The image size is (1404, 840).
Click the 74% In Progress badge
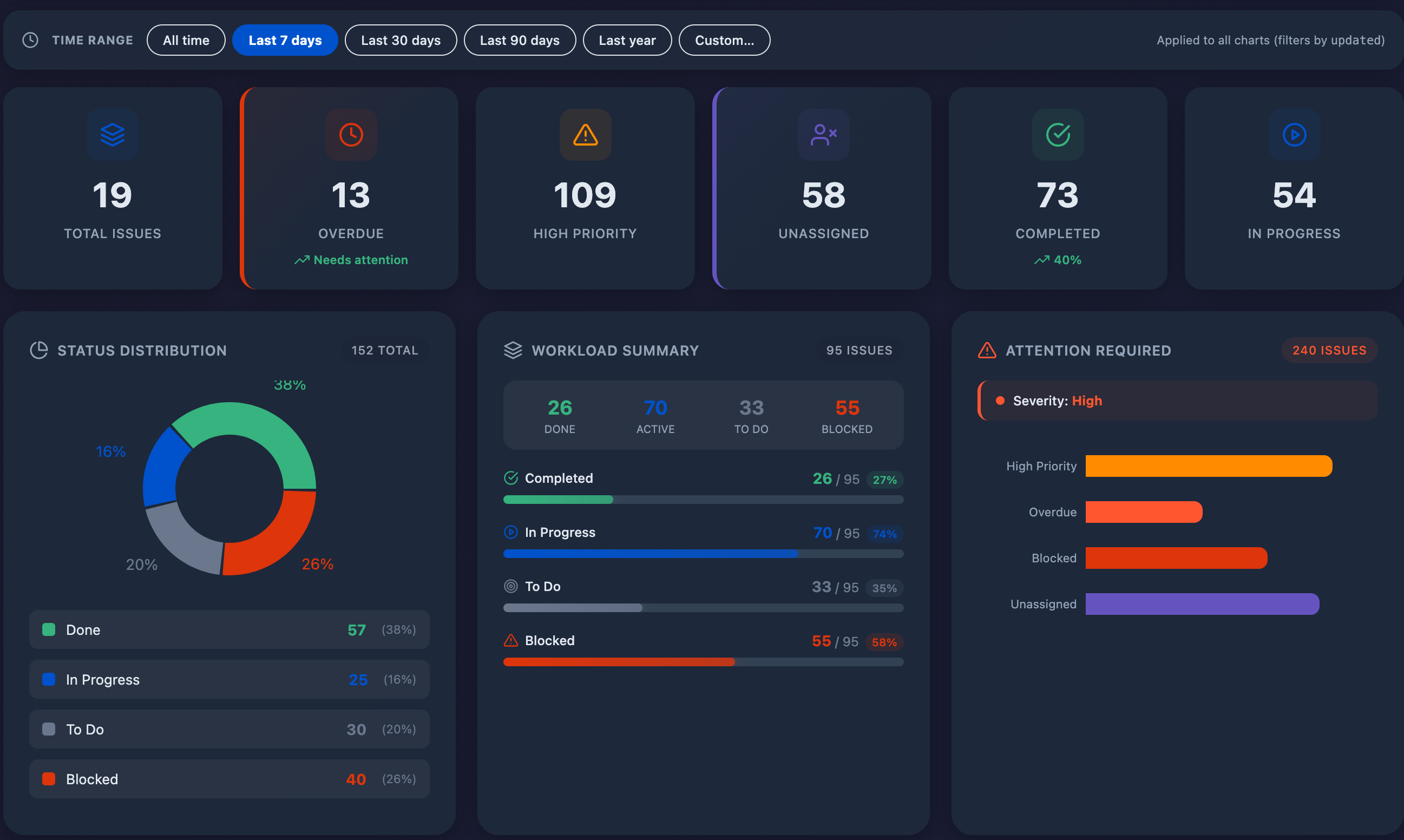pos(884,534)
